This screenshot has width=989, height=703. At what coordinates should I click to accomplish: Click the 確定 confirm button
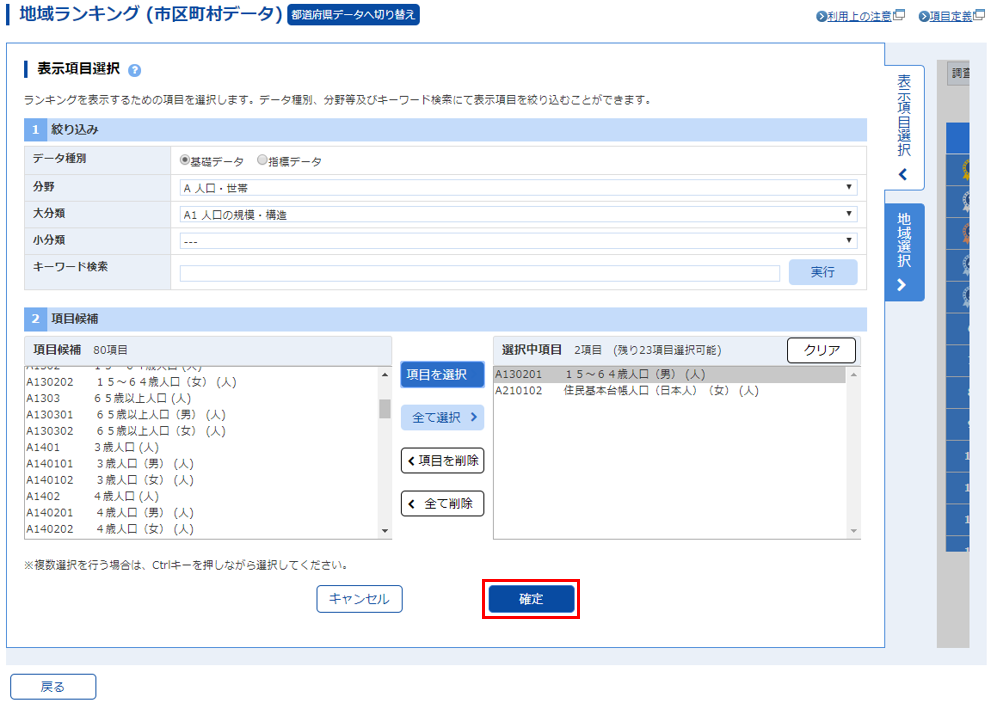pyautogui.click(x=531, y=599)
